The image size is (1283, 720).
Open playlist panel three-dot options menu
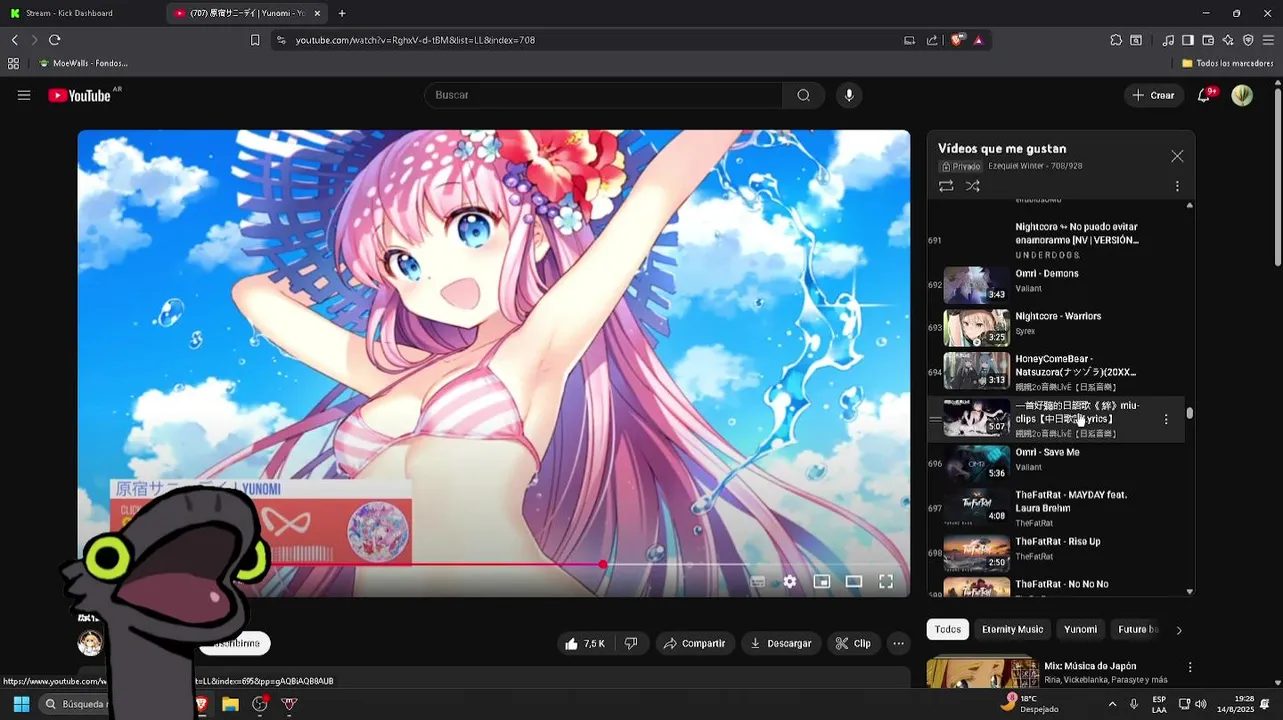pyautogui.click(x=1177, y=186)
